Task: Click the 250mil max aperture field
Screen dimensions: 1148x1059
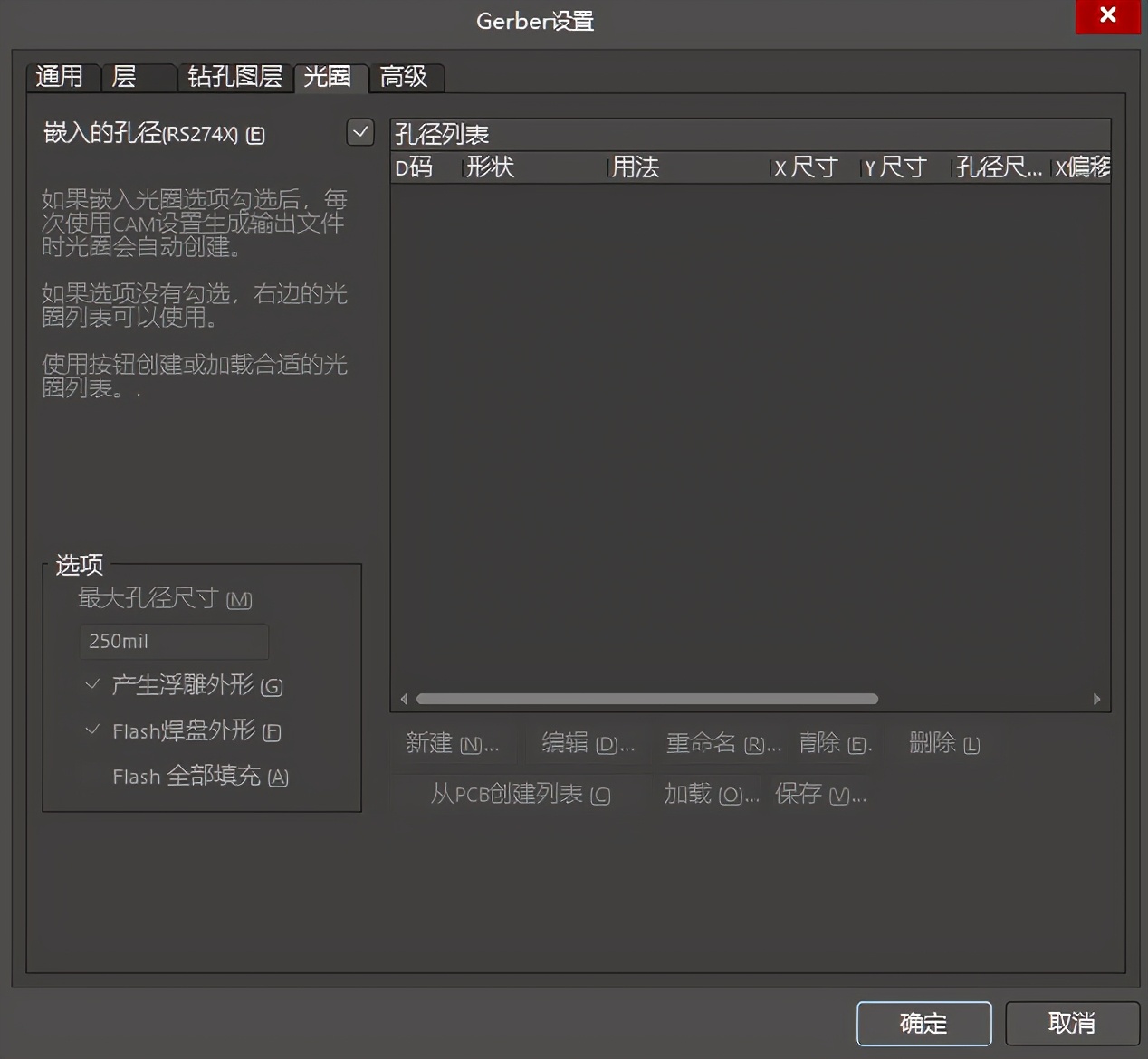Action: [x=173, y=641]
